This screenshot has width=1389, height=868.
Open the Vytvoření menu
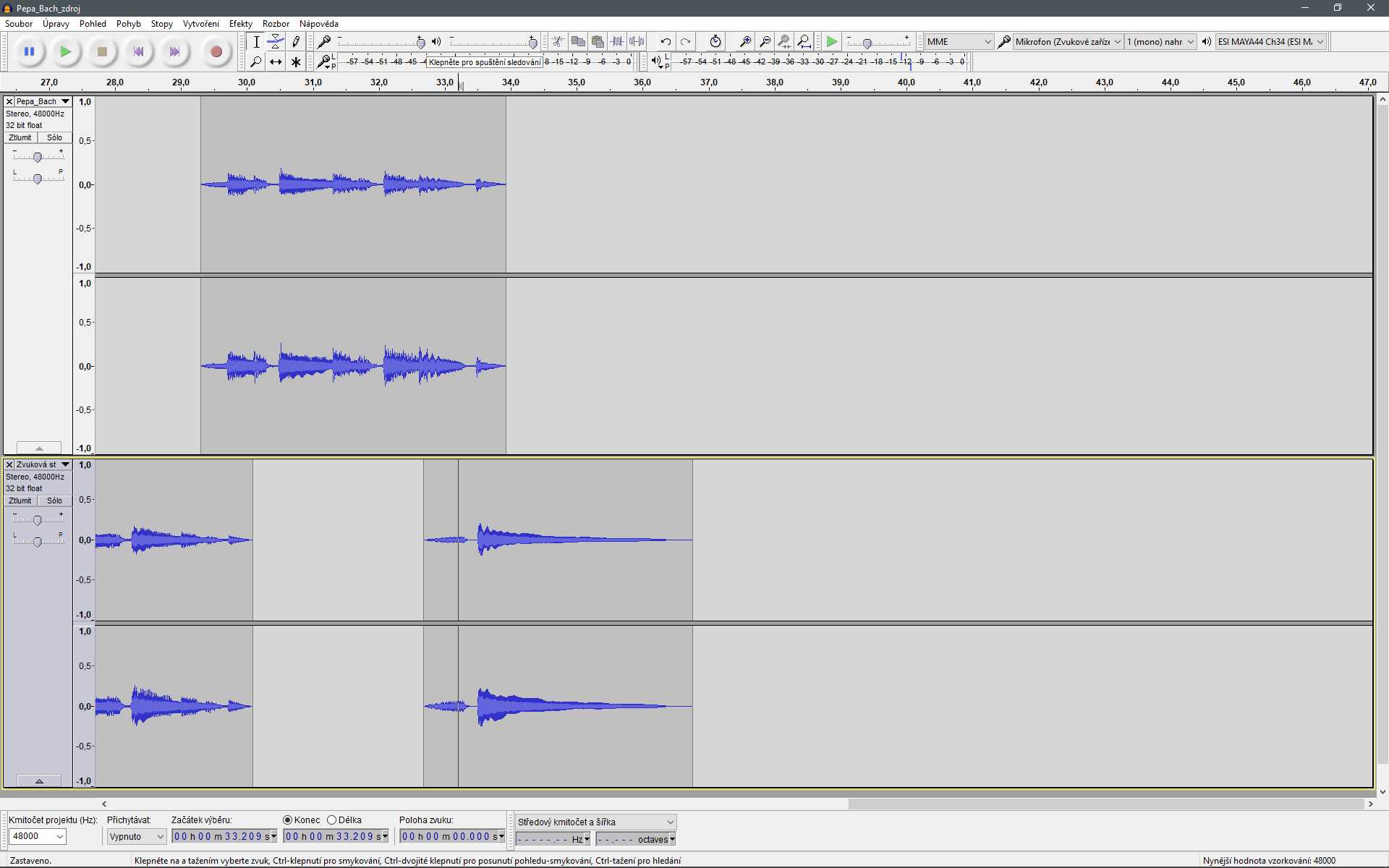point(201,24)
